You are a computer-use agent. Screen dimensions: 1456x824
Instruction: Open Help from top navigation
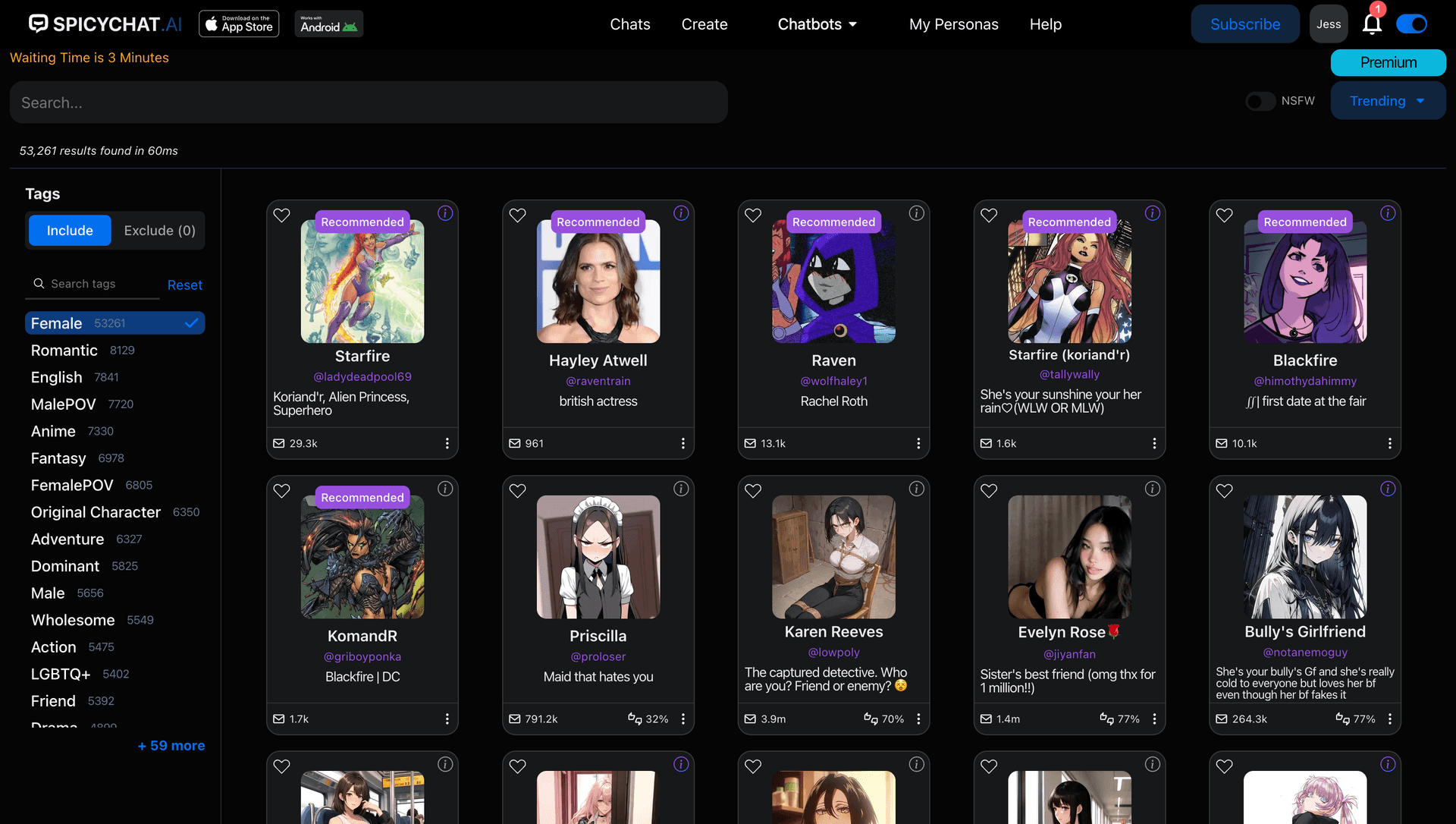1045,24
